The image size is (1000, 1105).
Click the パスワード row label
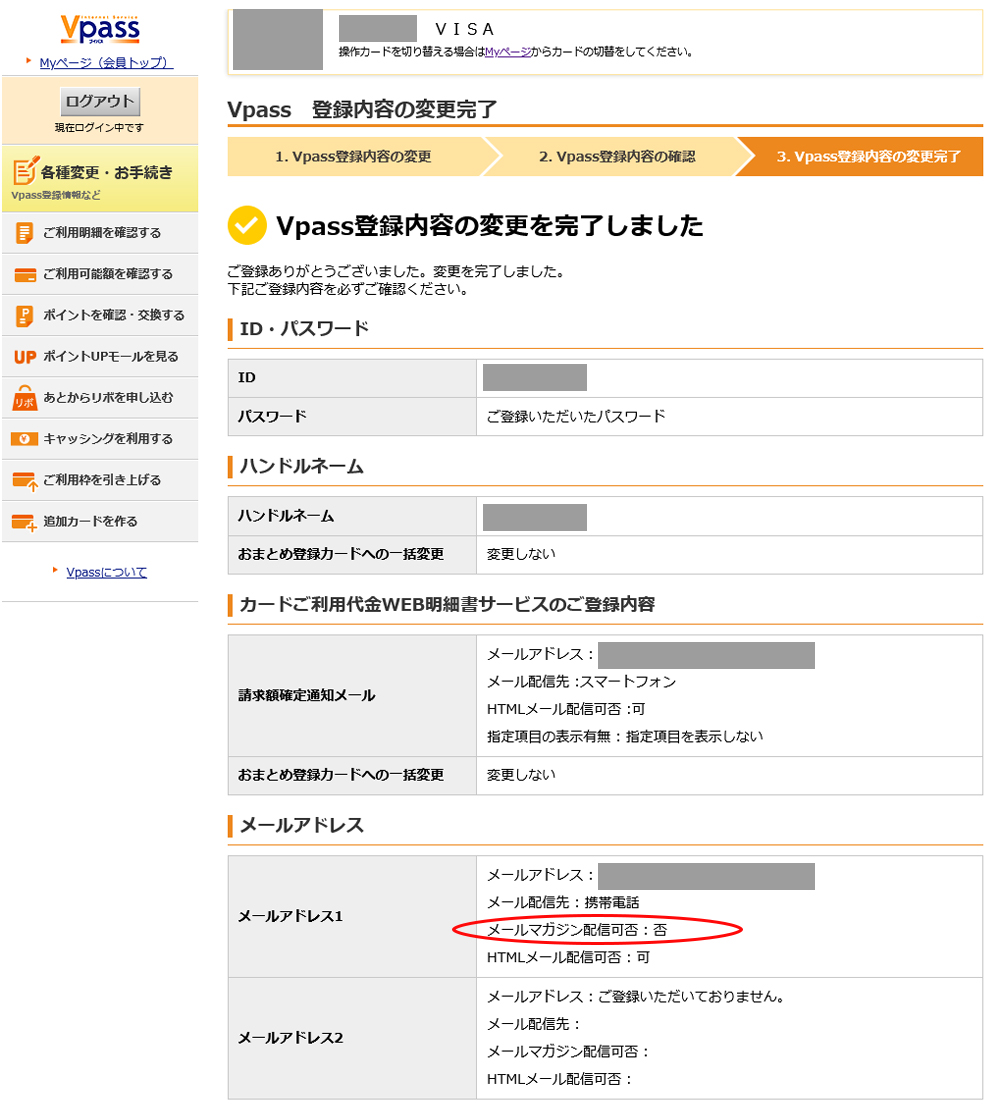pyautogui.click(x=272, y=416)
